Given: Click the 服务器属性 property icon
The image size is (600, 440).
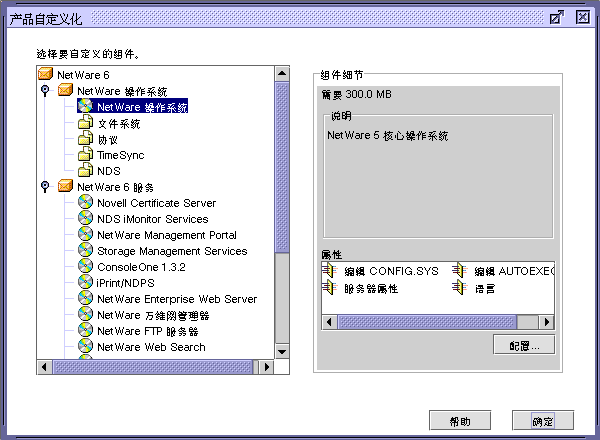Looking at the screenshot, I should coord(329,287).
